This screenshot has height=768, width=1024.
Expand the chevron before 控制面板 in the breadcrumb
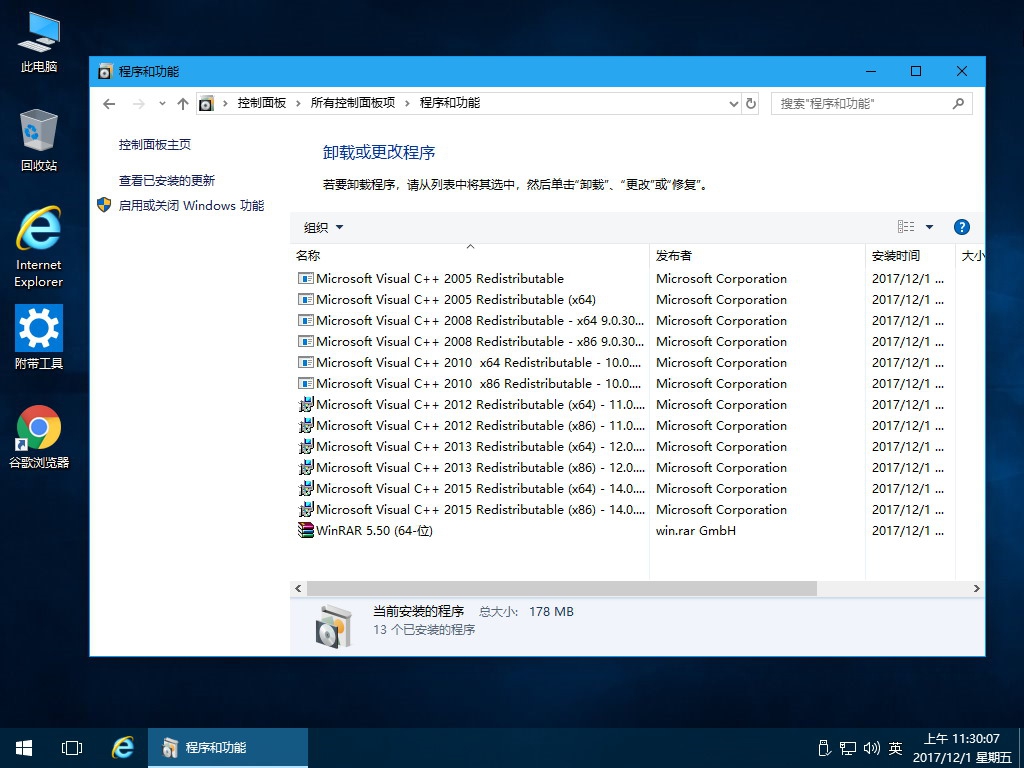tap(225, 103)
